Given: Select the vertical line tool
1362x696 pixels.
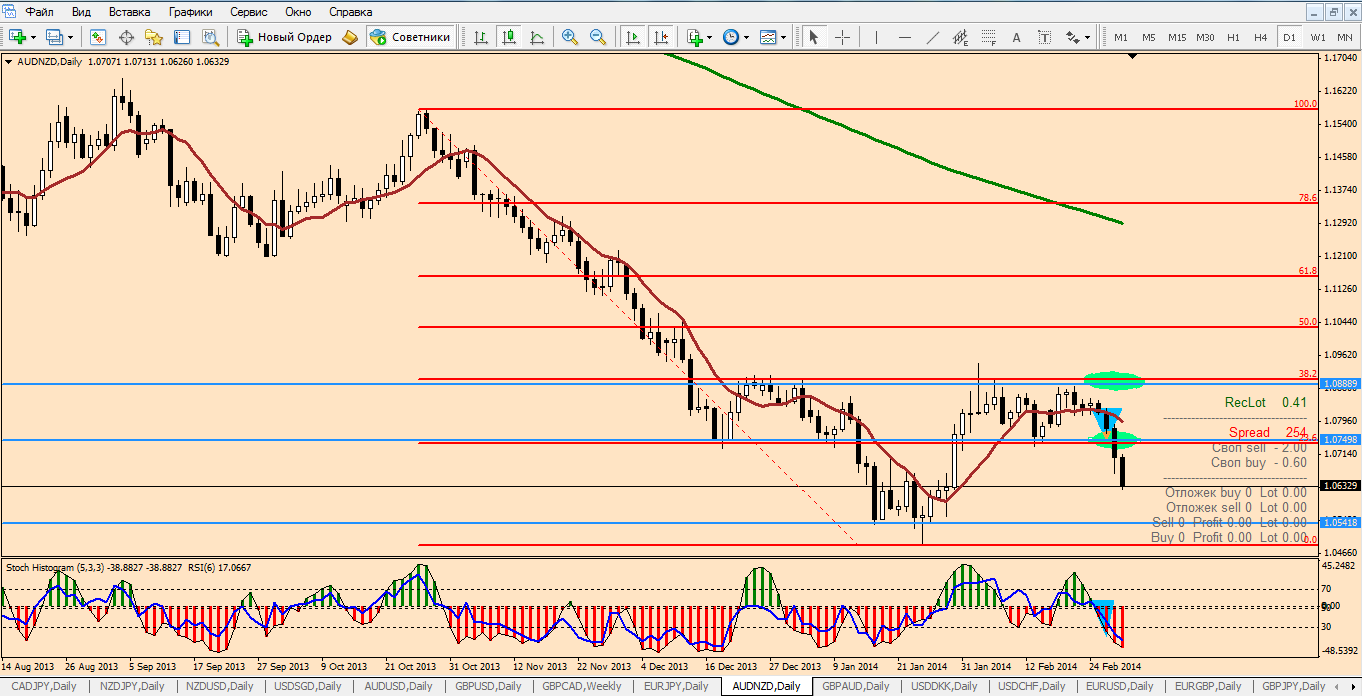Looking at the screenshot, I should (x=877, y=37).
